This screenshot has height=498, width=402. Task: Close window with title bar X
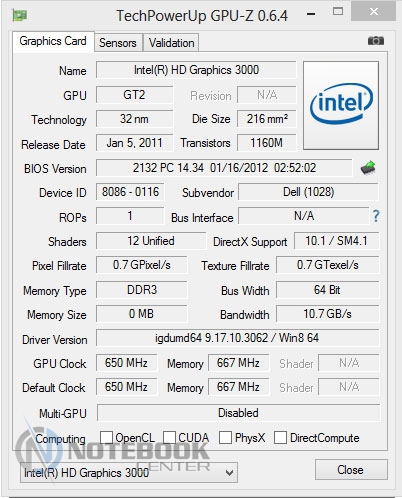point(374,12)
